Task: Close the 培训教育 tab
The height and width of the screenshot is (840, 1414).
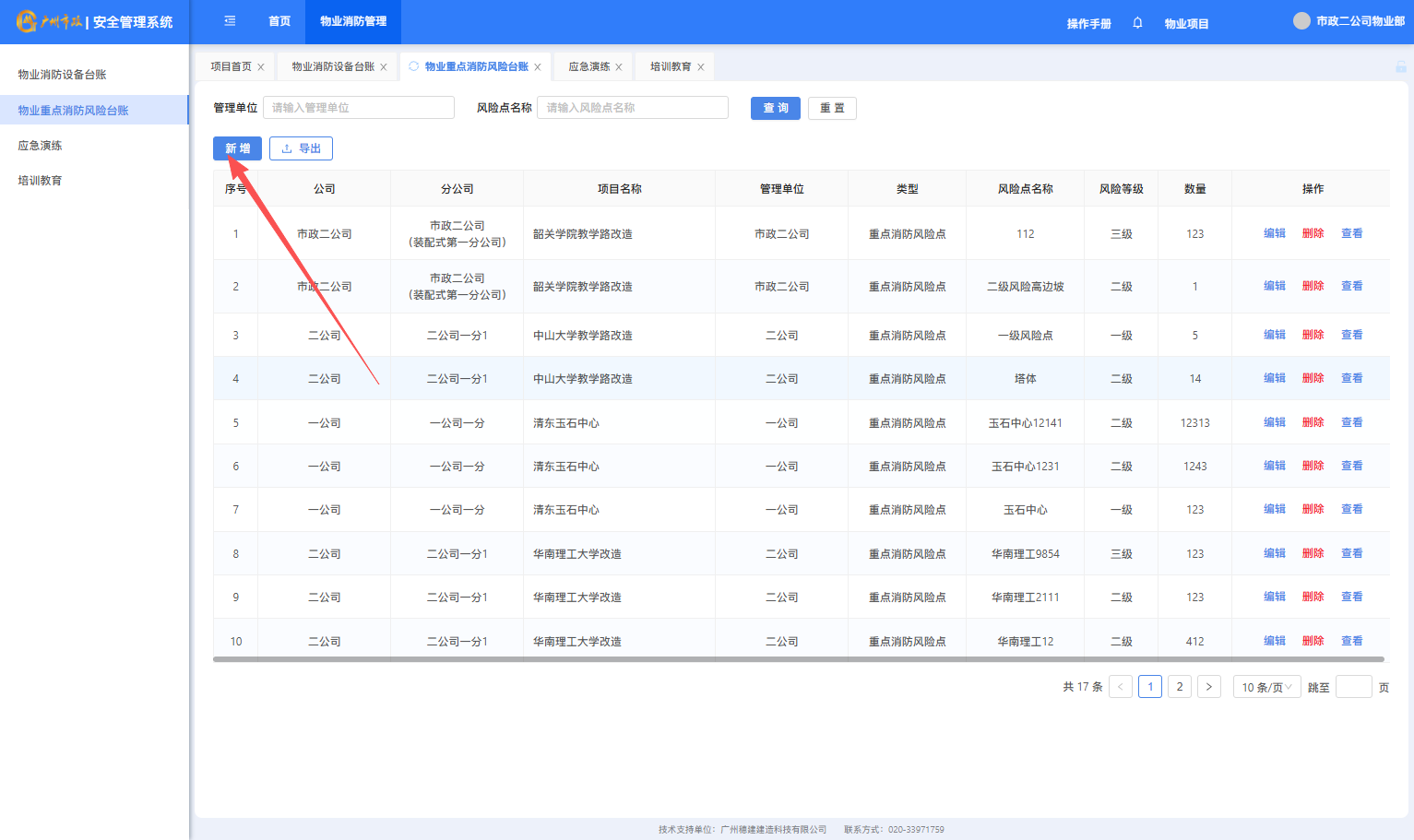Action: [701, 67]
